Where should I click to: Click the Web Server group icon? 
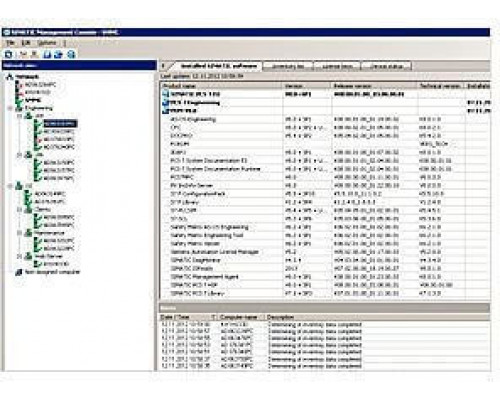(x=29, y=256)
